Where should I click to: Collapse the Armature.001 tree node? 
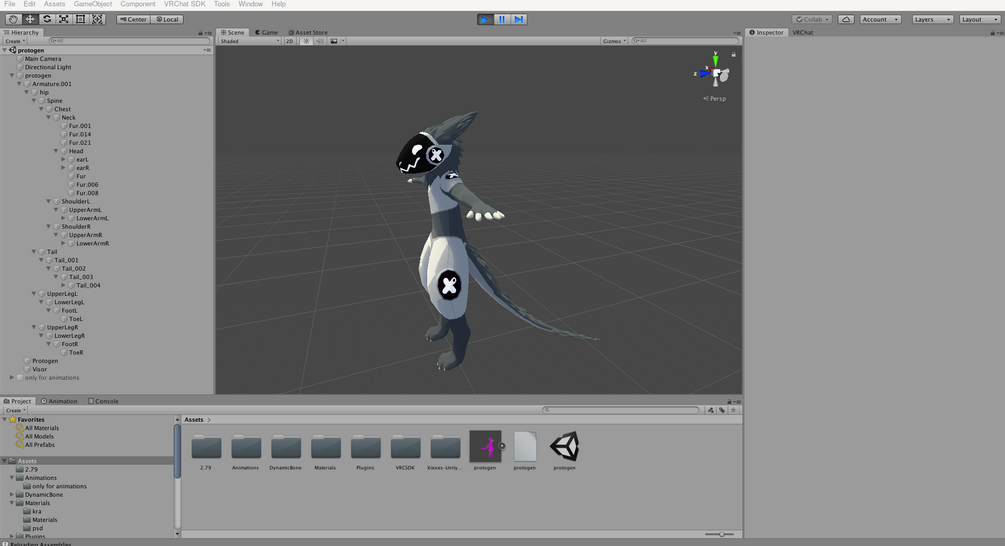tap(19, 84)
